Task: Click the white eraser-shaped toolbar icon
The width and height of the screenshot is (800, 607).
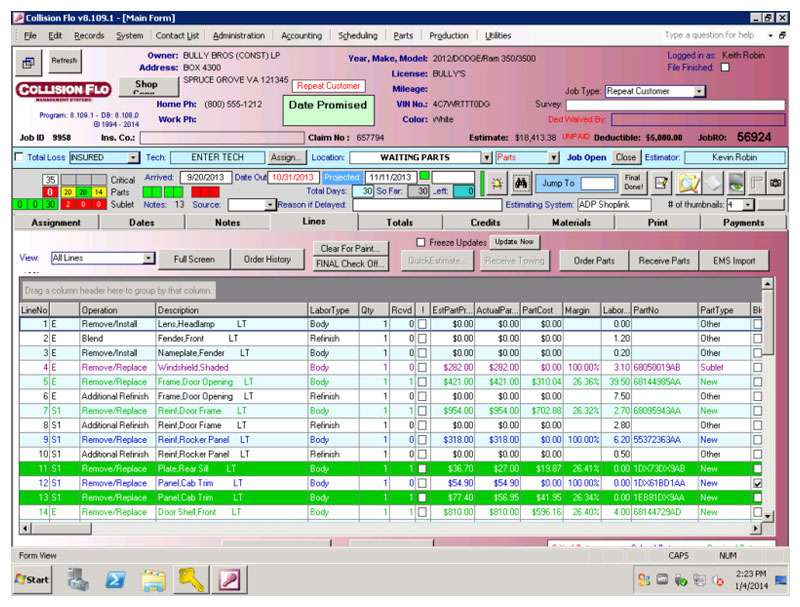Action: click(712, 183)
